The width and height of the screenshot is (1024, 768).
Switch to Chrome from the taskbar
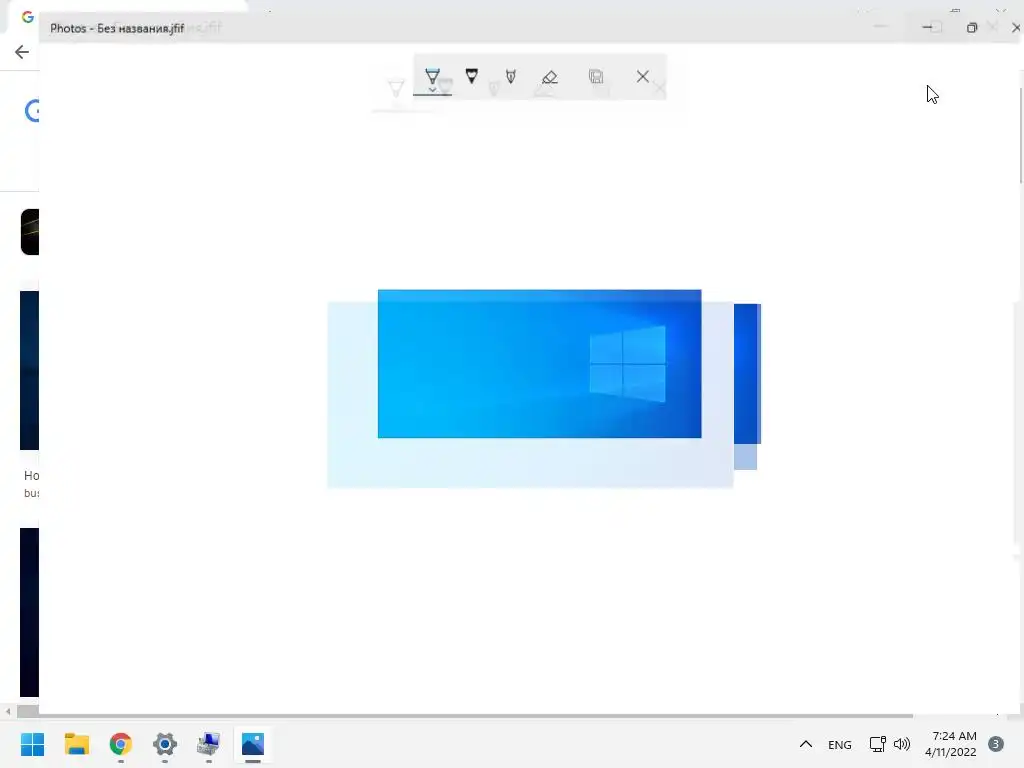[x=121, y=744]
